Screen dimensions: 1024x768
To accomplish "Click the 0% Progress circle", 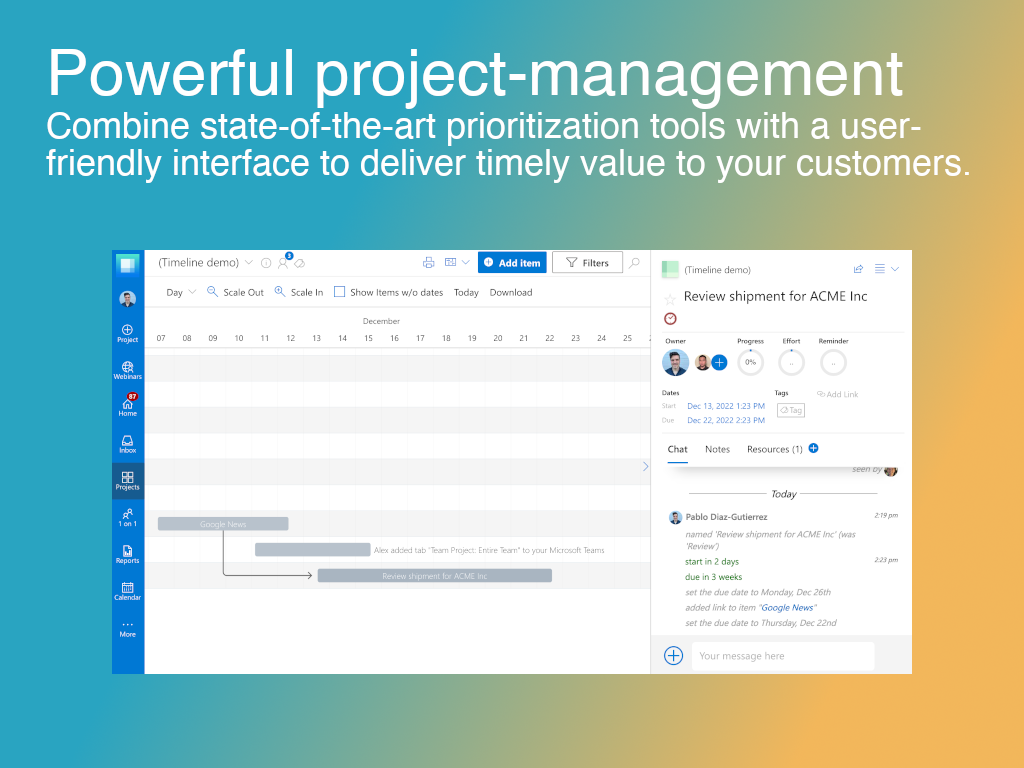I will pyautogui.click(x=750, y=362).
